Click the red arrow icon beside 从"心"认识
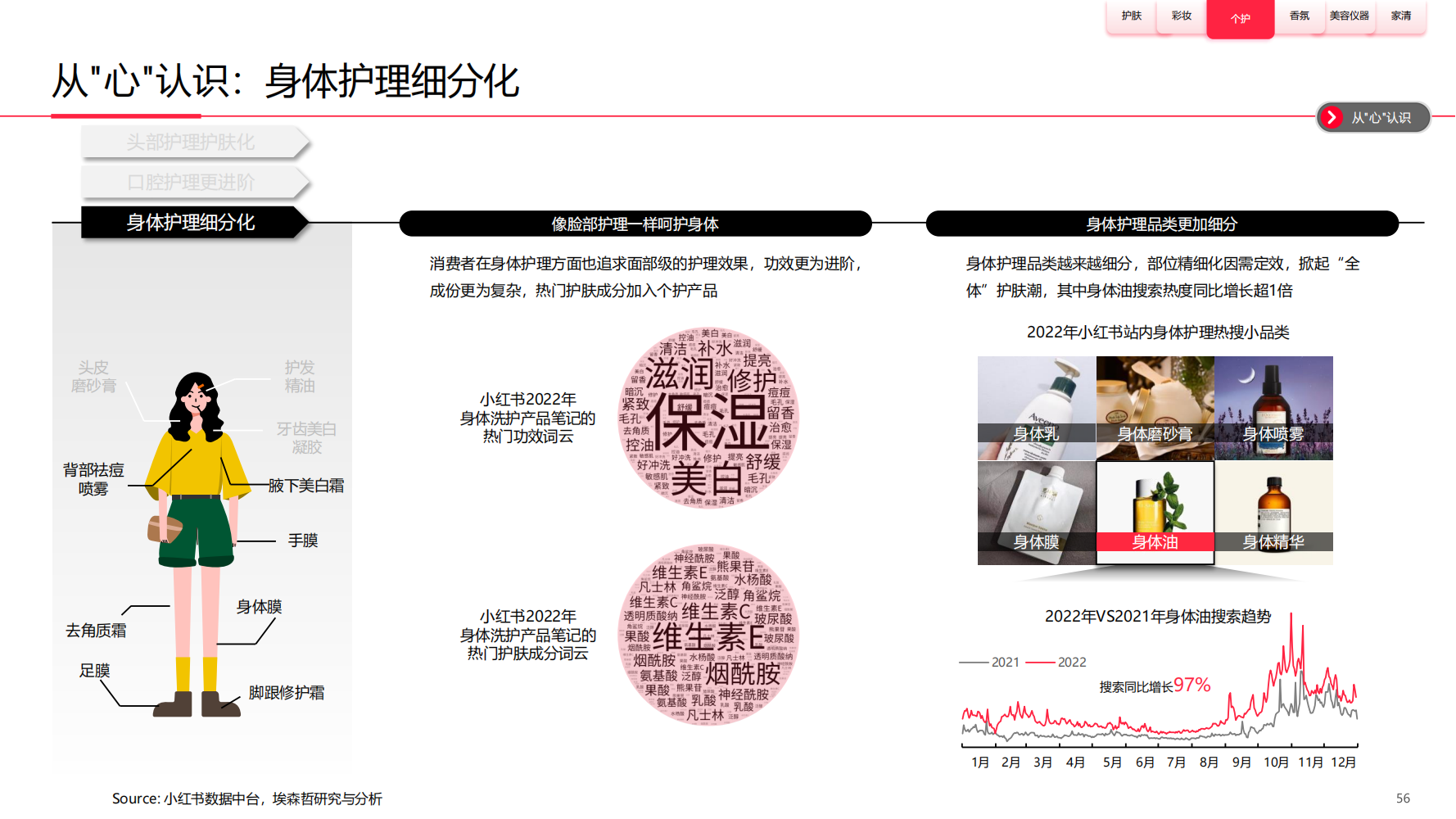The width and height of the screenshot is (1456, 819). tap(1332, 118)
